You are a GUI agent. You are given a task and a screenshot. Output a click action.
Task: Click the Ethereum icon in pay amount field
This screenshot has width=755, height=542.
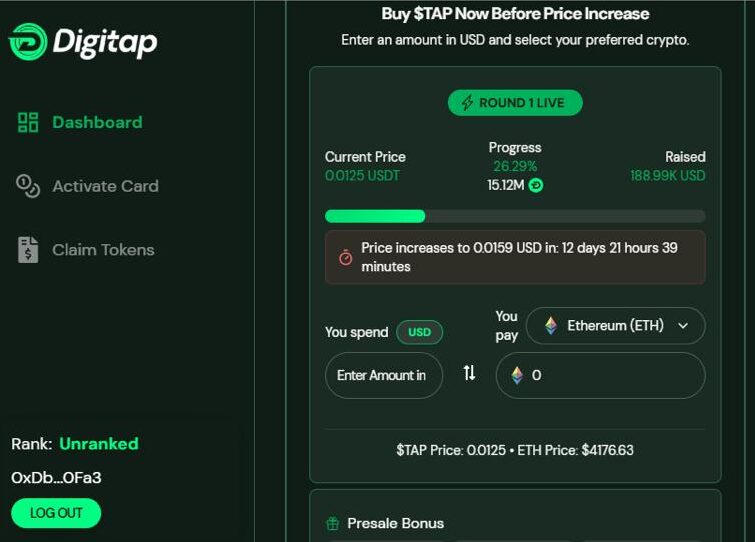tap(517, 375)
